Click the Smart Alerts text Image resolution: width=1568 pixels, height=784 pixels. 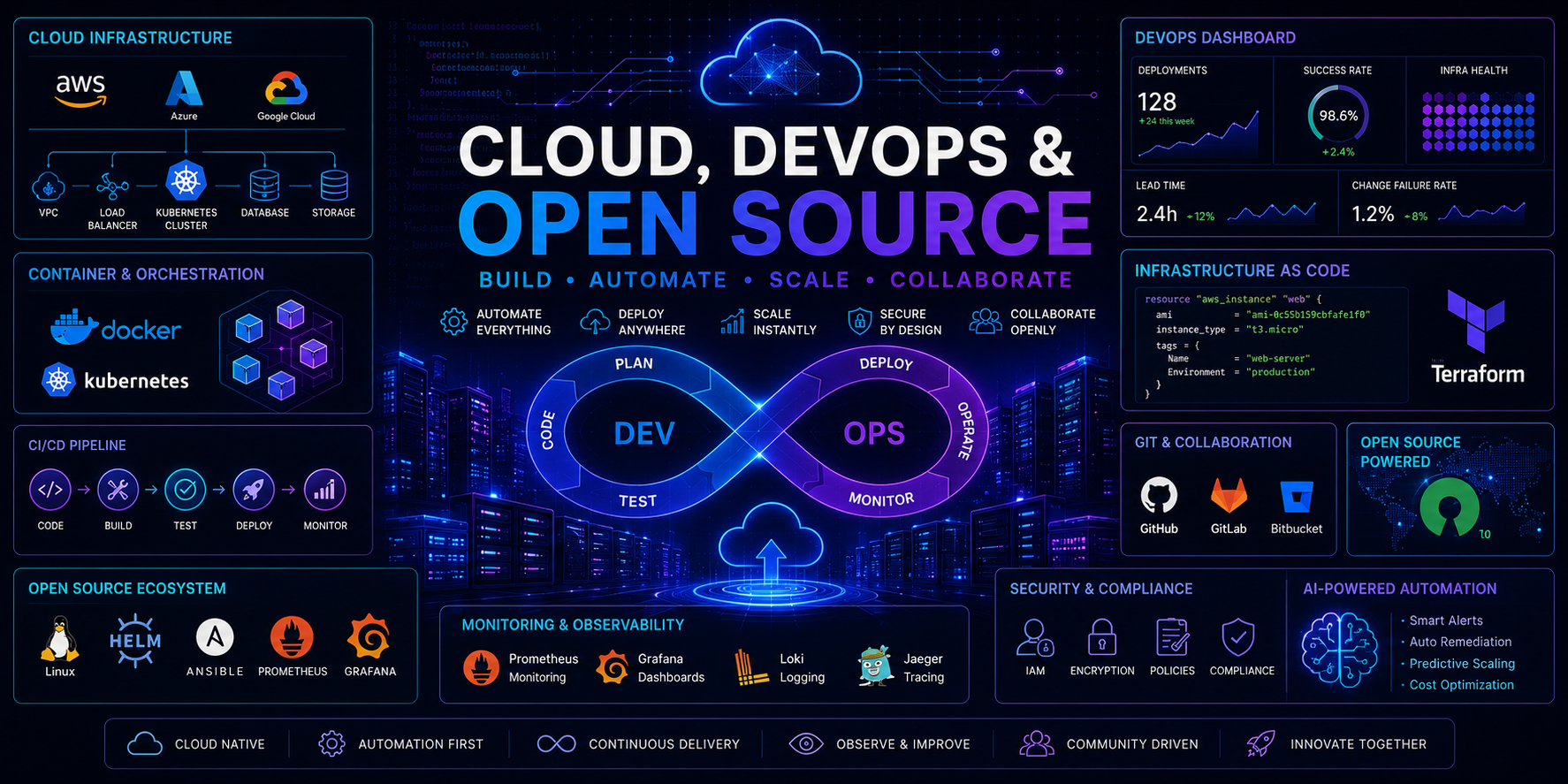[1446, 620]
